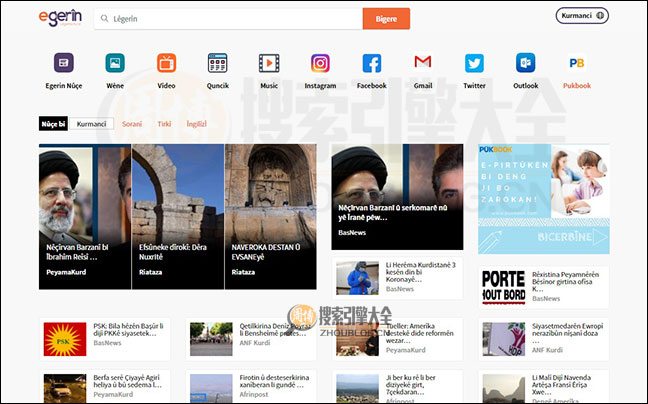
Task: Open the Music shortcut icon
Action: click(269, 64)
